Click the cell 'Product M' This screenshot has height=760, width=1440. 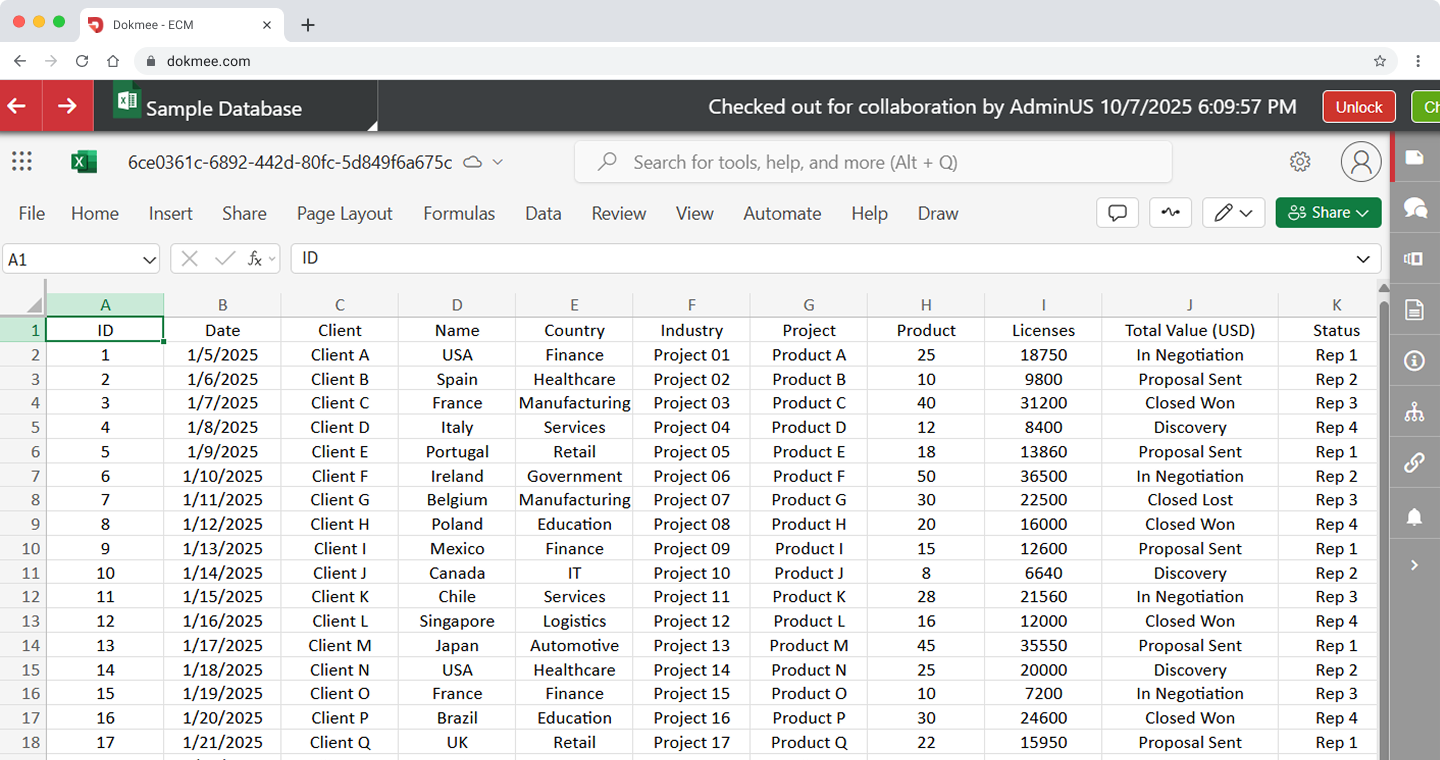tap(809, 646)
